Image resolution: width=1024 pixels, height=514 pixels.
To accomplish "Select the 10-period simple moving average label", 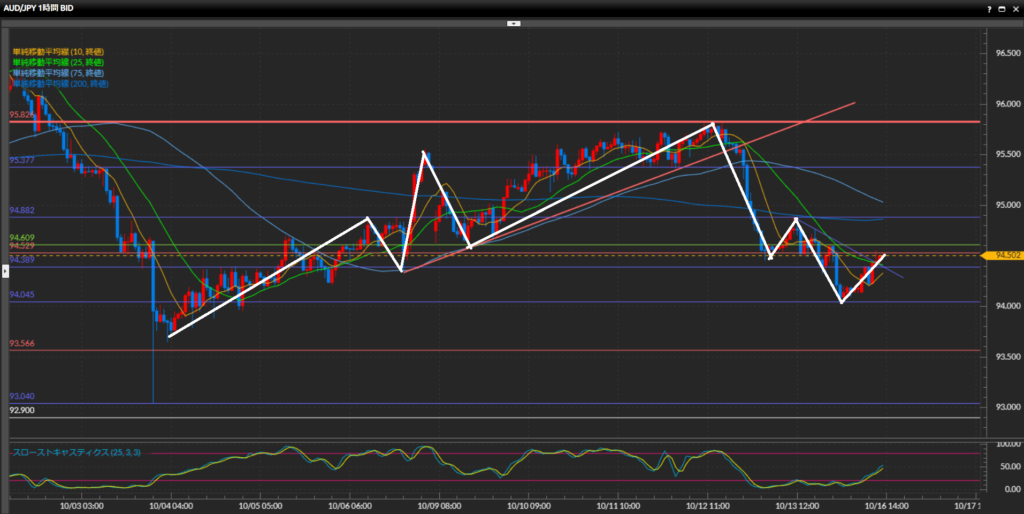I will click(x=58, y=51).
